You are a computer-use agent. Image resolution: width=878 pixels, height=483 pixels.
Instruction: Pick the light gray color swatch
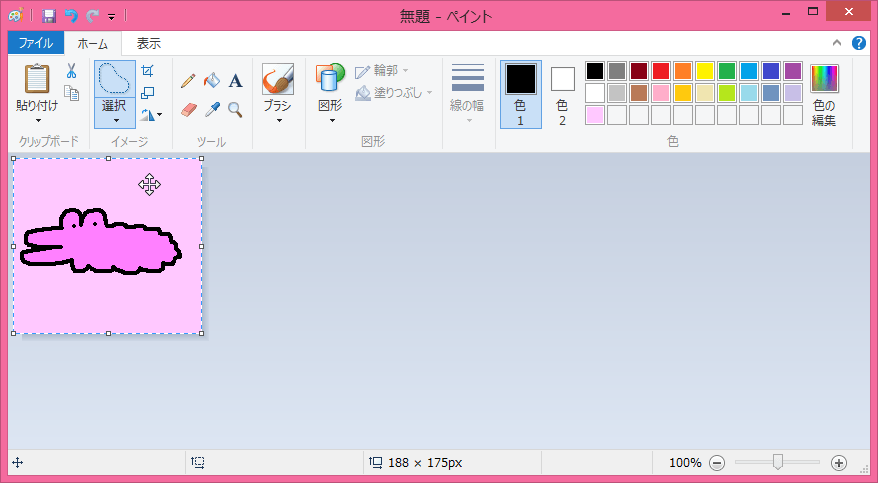[x=617, y=93]
